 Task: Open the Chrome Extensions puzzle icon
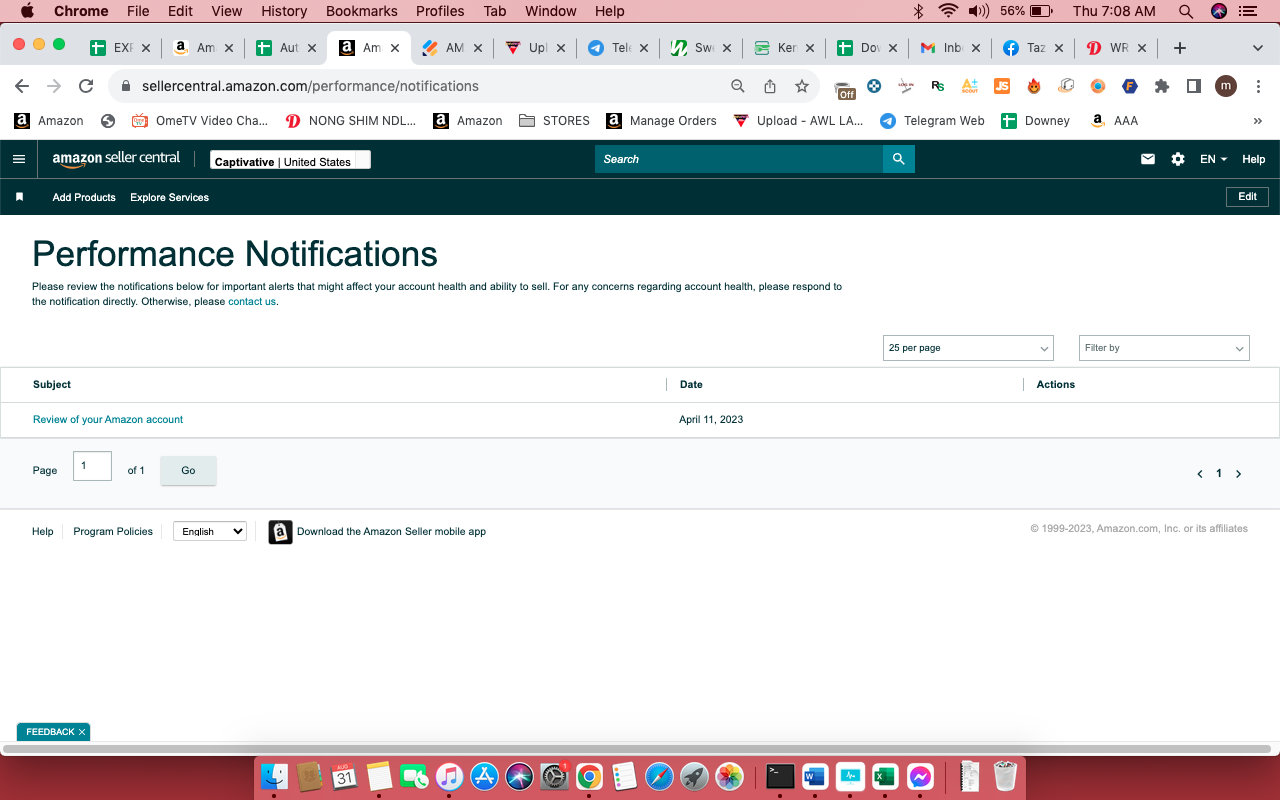click(x=1162, y=86)
